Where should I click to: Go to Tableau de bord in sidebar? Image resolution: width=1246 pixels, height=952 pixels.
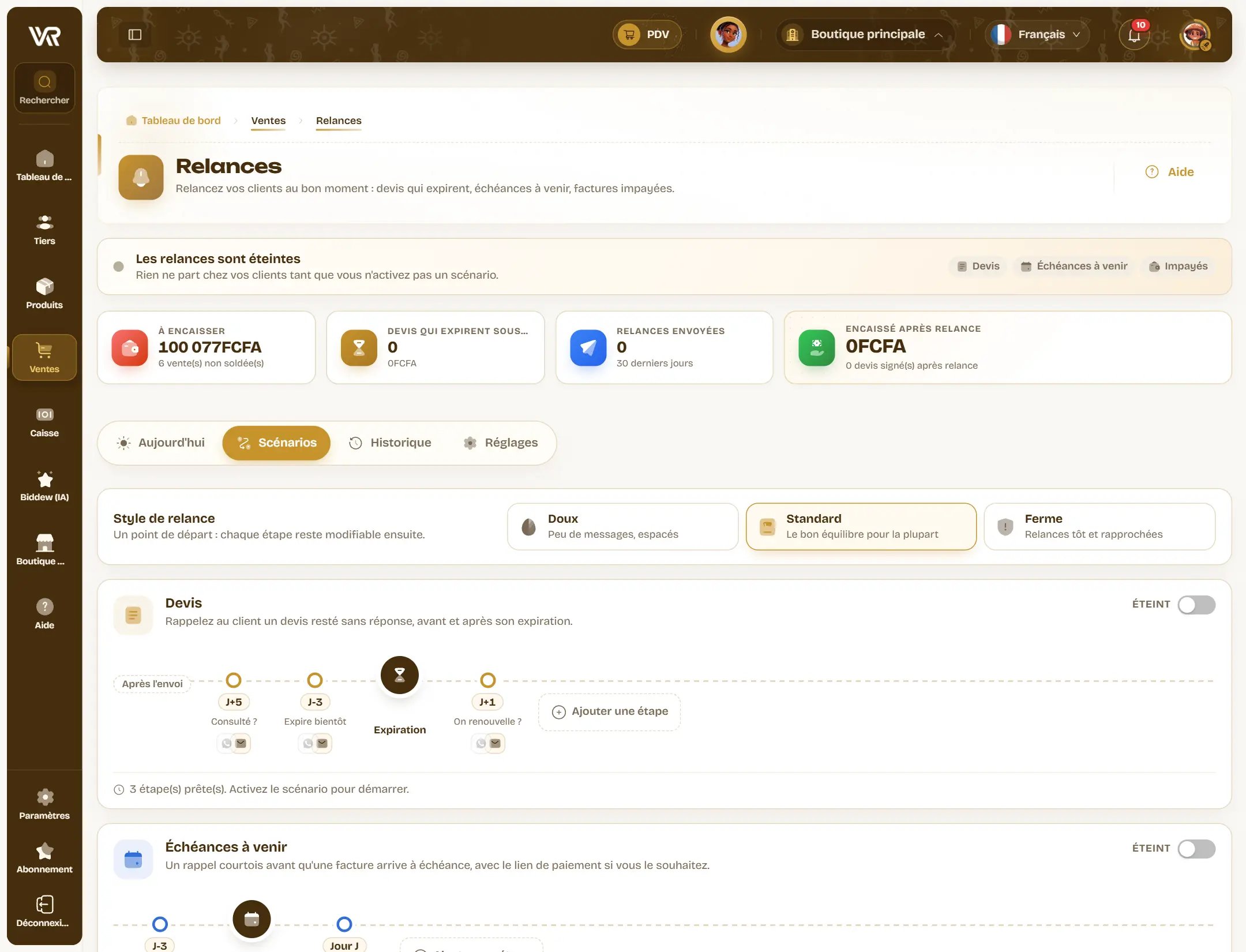44,166
